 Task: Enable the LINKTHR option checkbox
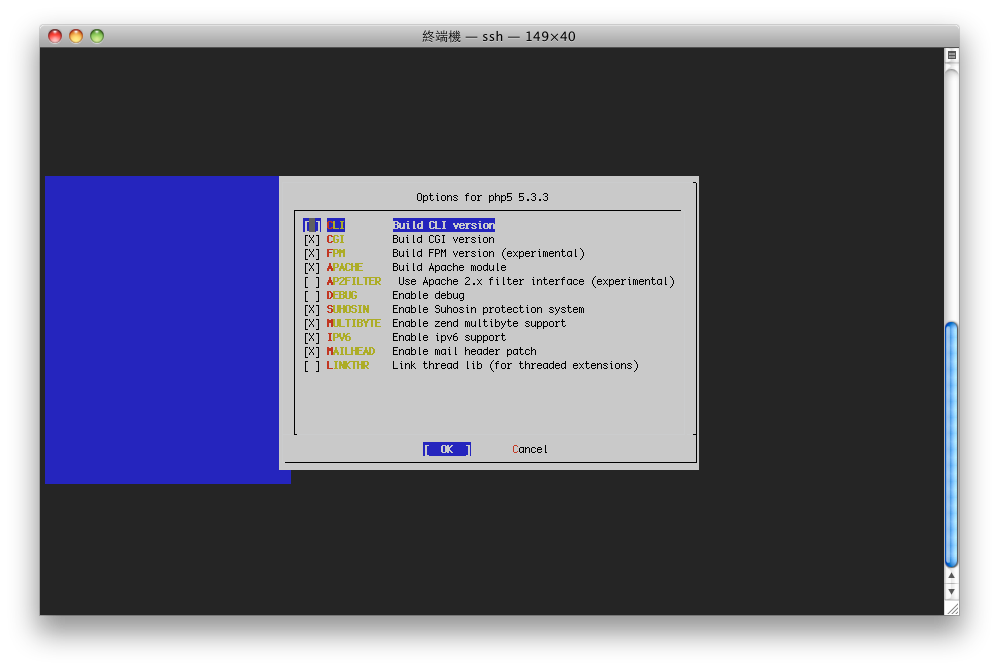click(x=312, y=366)
